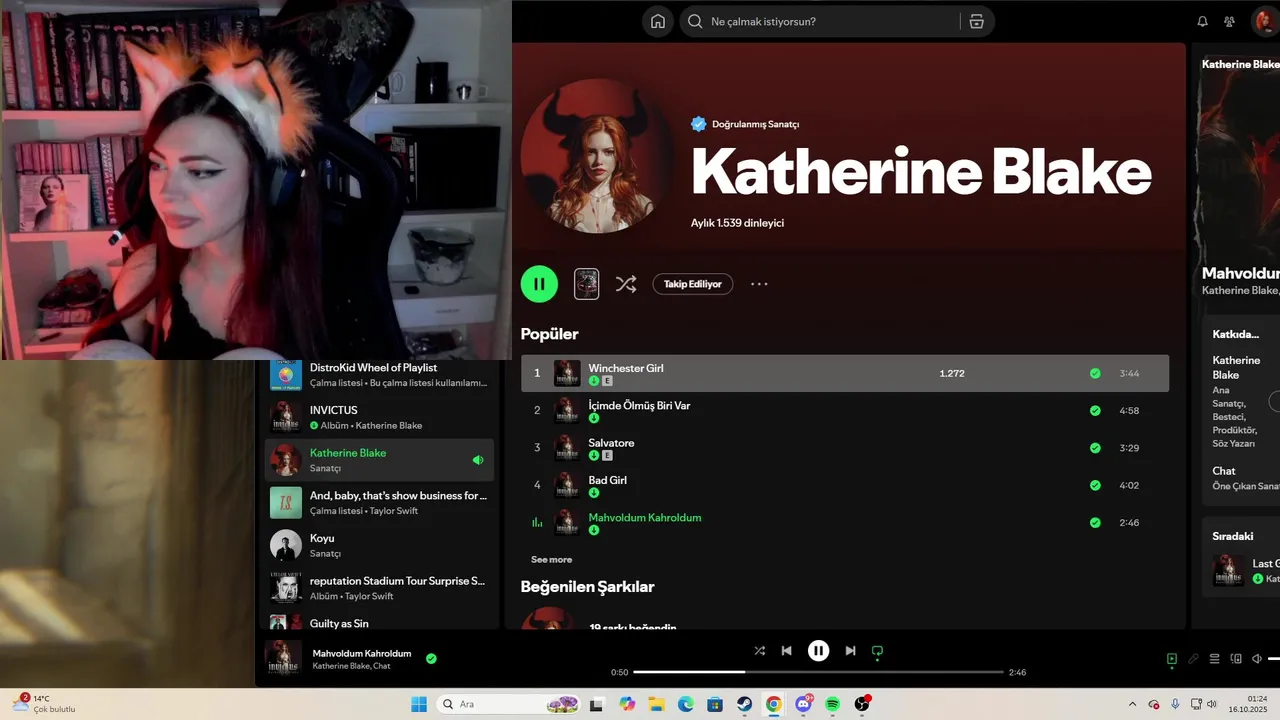Open more options three-dot menu for artist
Viewport: 1280px width, 720px height.
(x=759, y=284)
